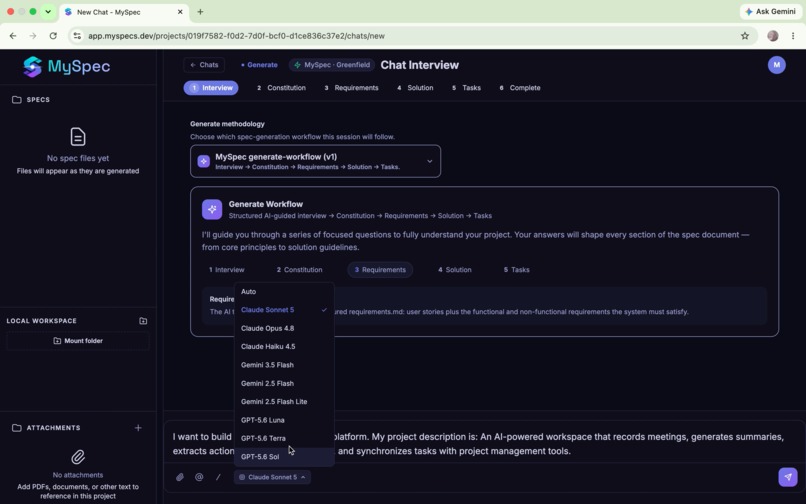Click the add-folder icon beside Local Workspace
Viewport: 806px width, 504px height.
click(x=143, y=321)
